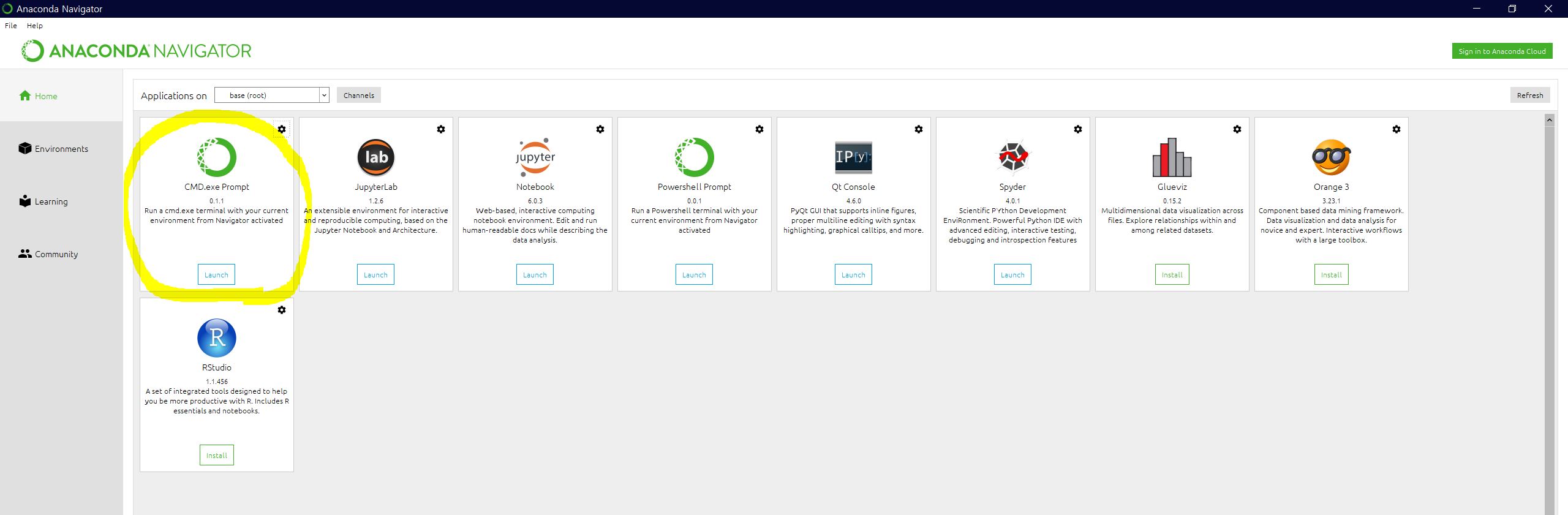1568x515 pixels.
Task: Open the Learning sidebar tab
Action: tap(61, 201)
